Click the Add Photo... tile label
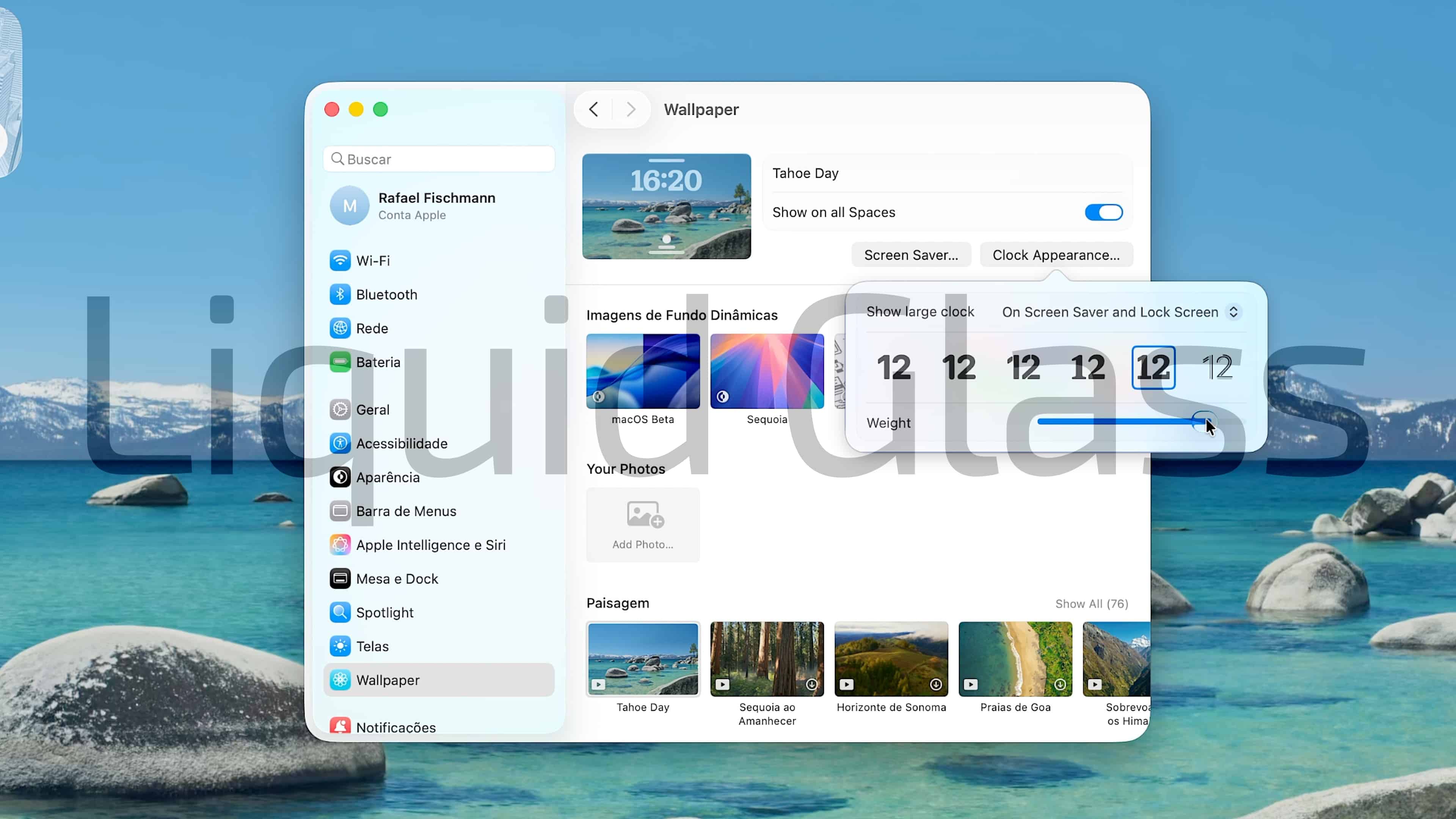Viewport: 1456px width, 819px height. tap(643, 544)
